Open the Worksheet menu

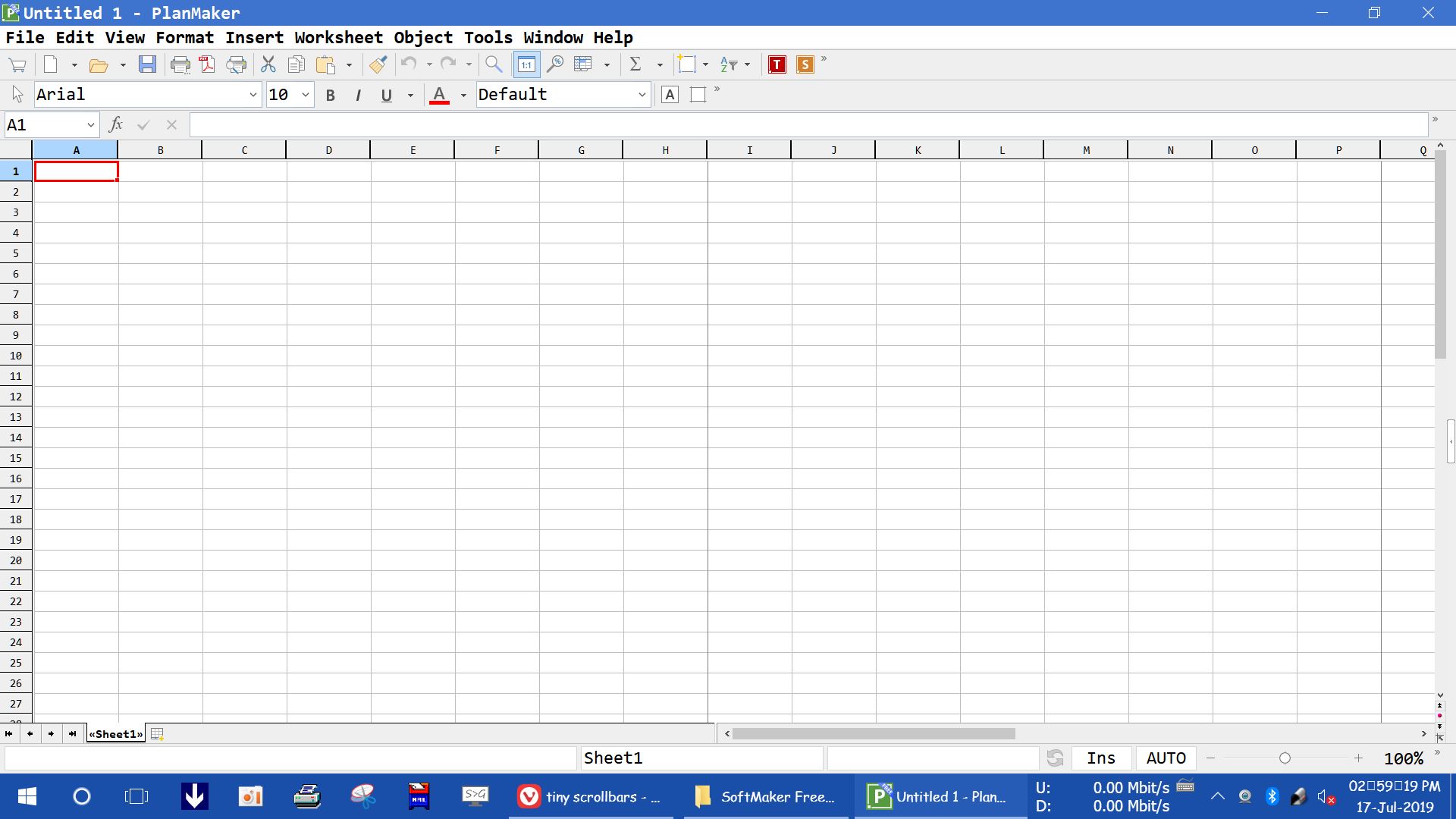click(338, 37)
